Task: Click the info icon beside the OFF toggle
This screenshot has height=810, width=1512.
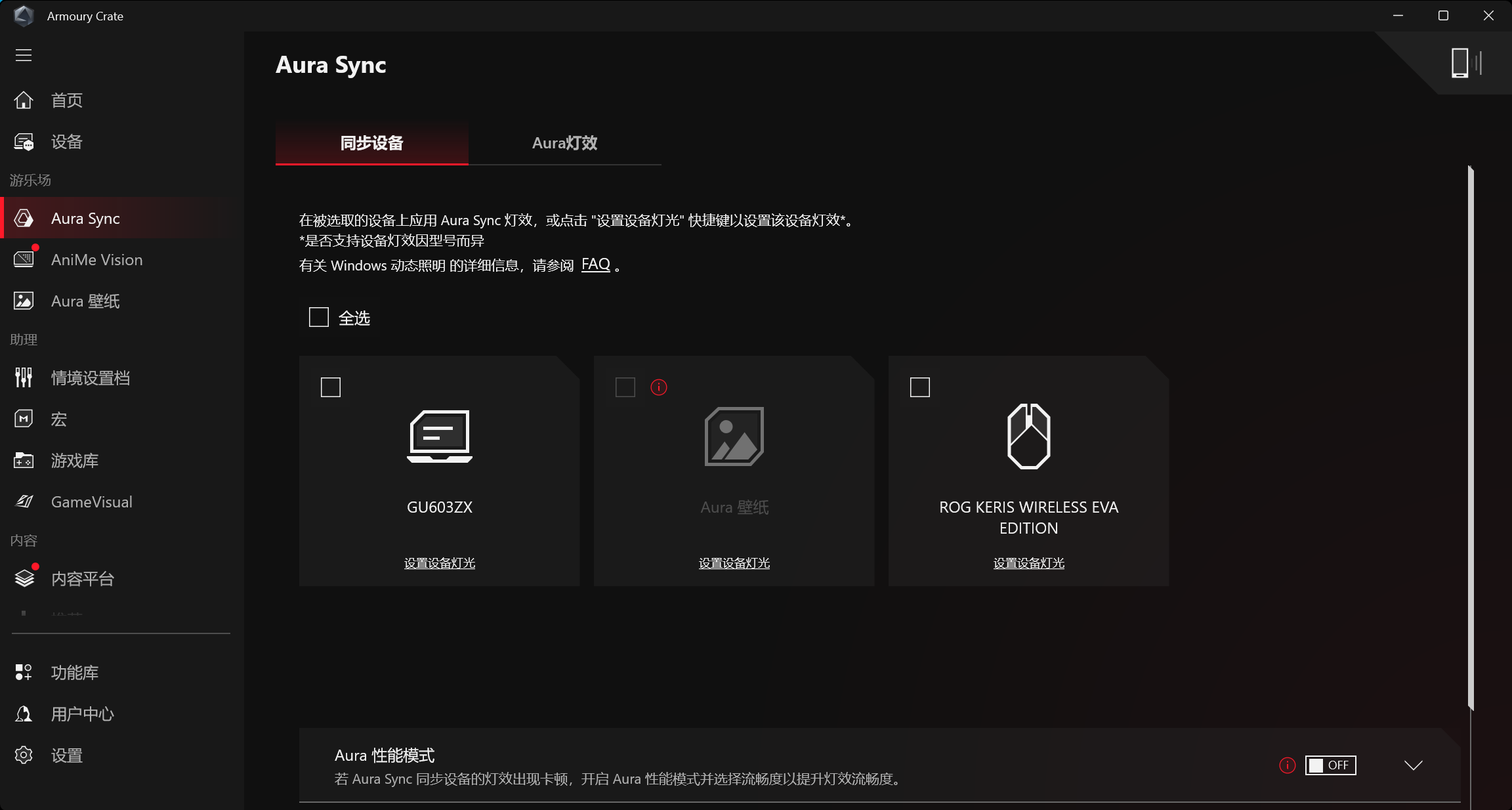Action: tap(1288, 765)
